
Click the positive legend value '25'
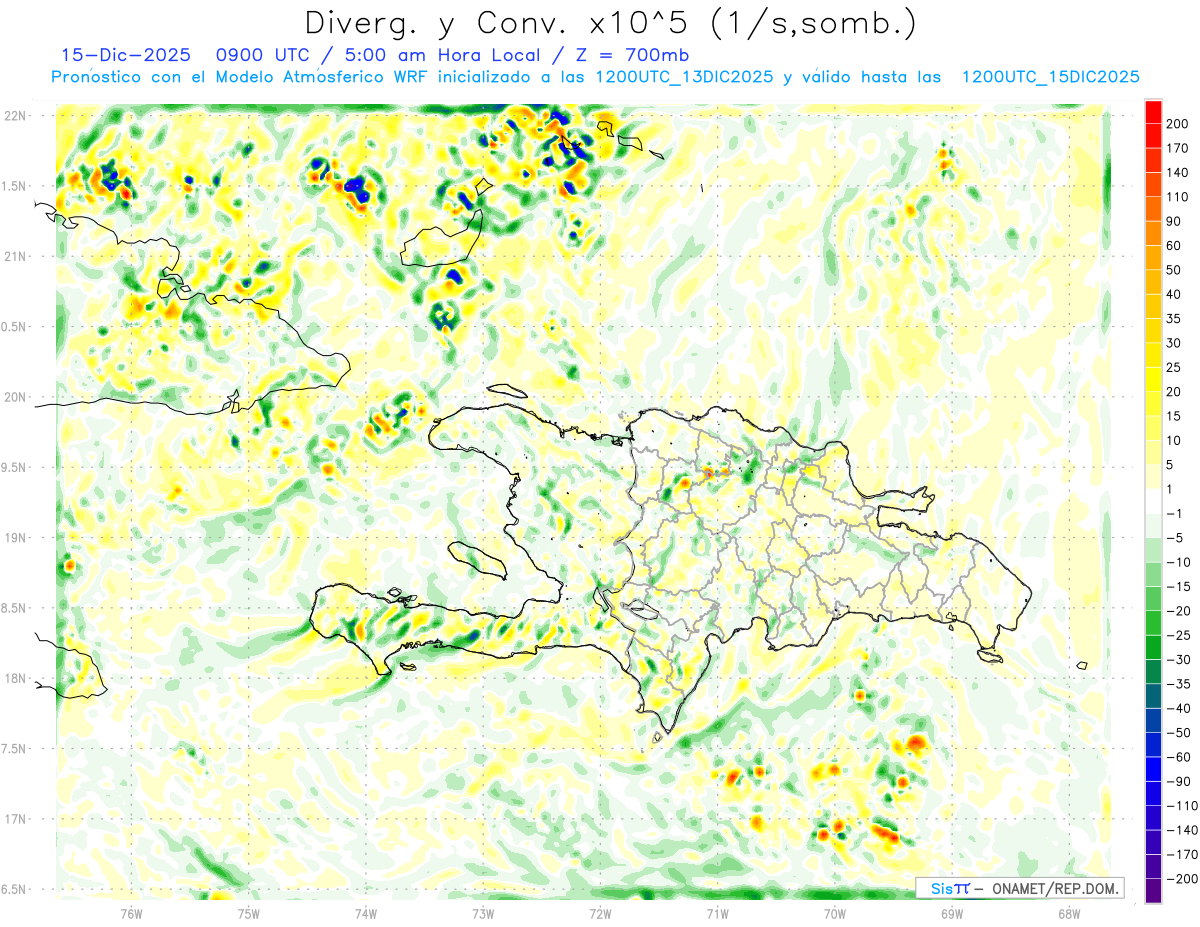1175,367
